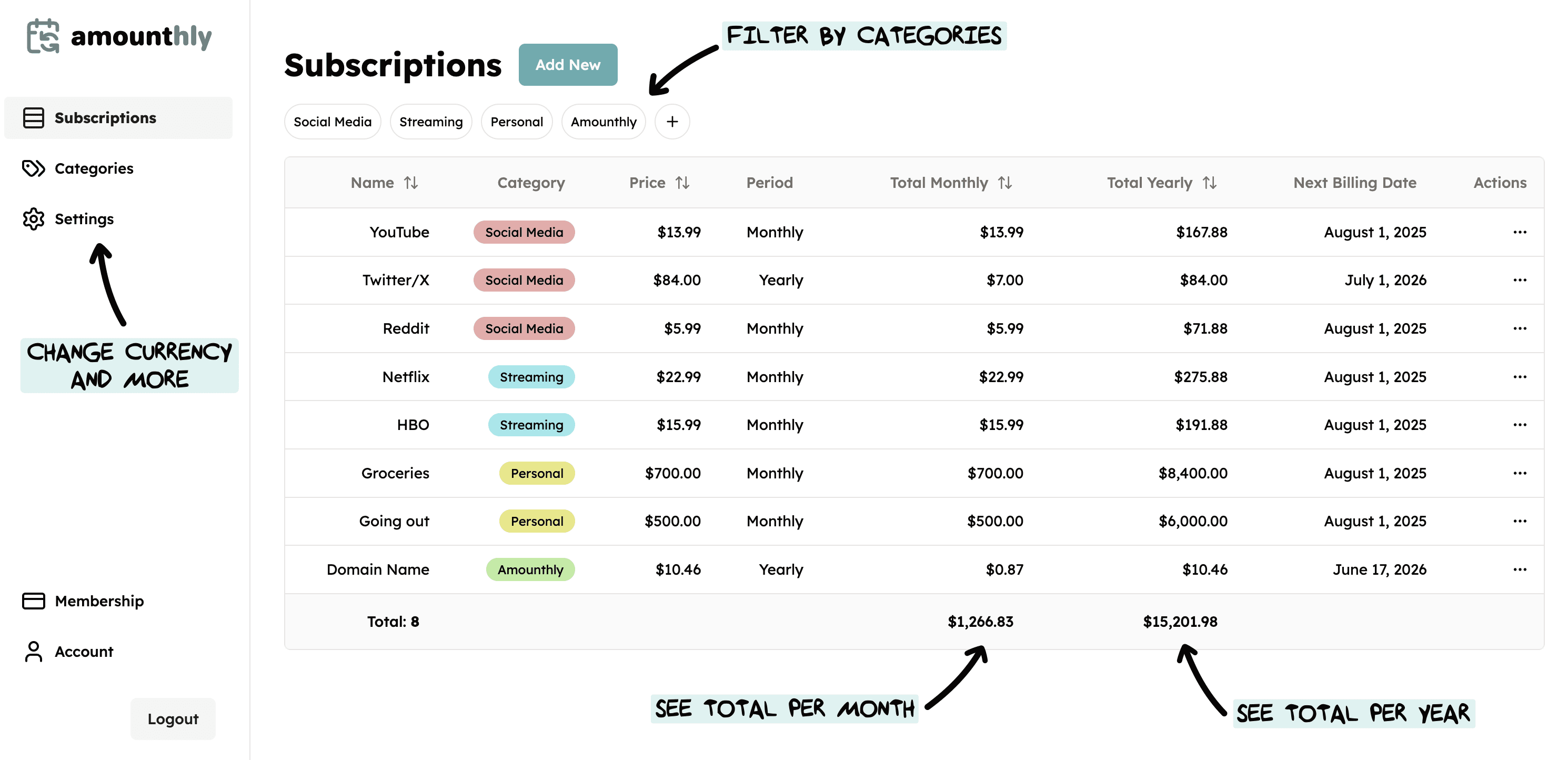The height and width of the screenshot is (760, 1568).
Task: Select the Subscriptions sidebar icon
Action: 34,117
